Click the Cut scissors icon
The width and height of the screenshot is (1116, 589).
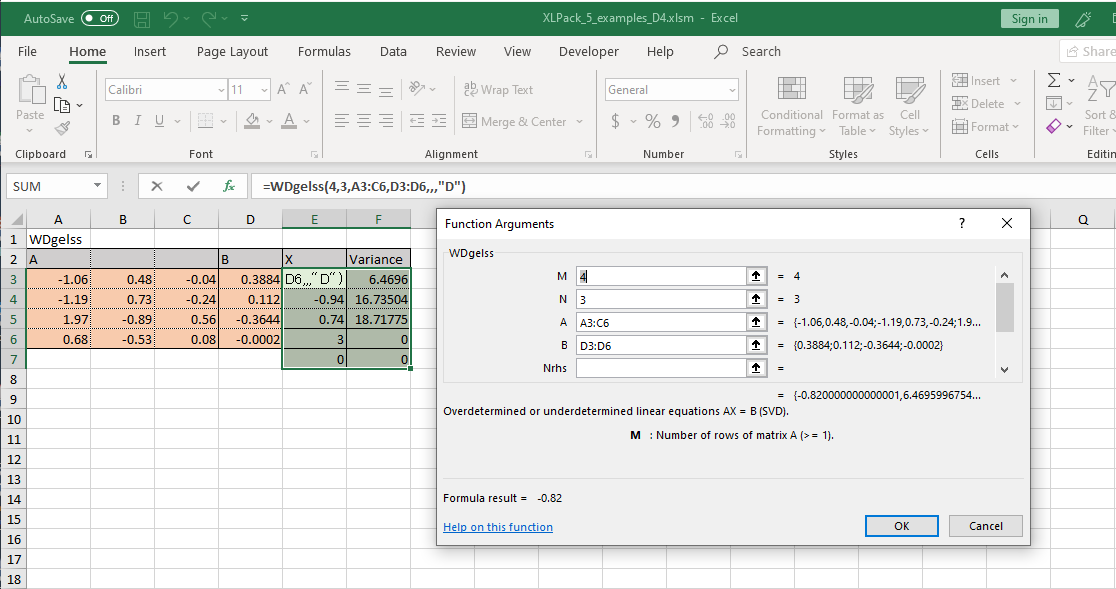point(62,82)
